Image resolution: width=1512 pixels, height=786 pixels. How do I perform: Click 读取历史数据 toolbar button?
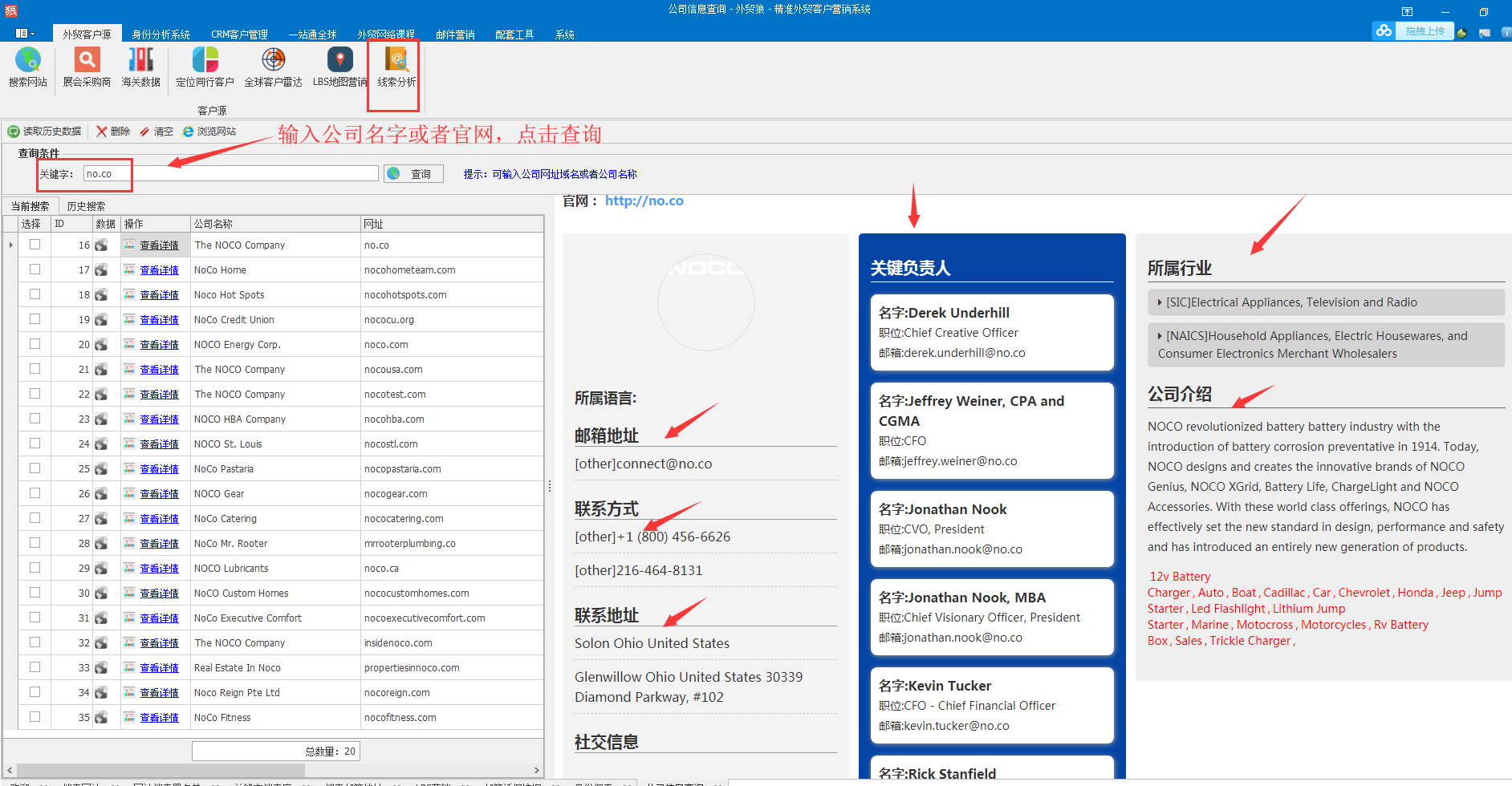point(45,132)
